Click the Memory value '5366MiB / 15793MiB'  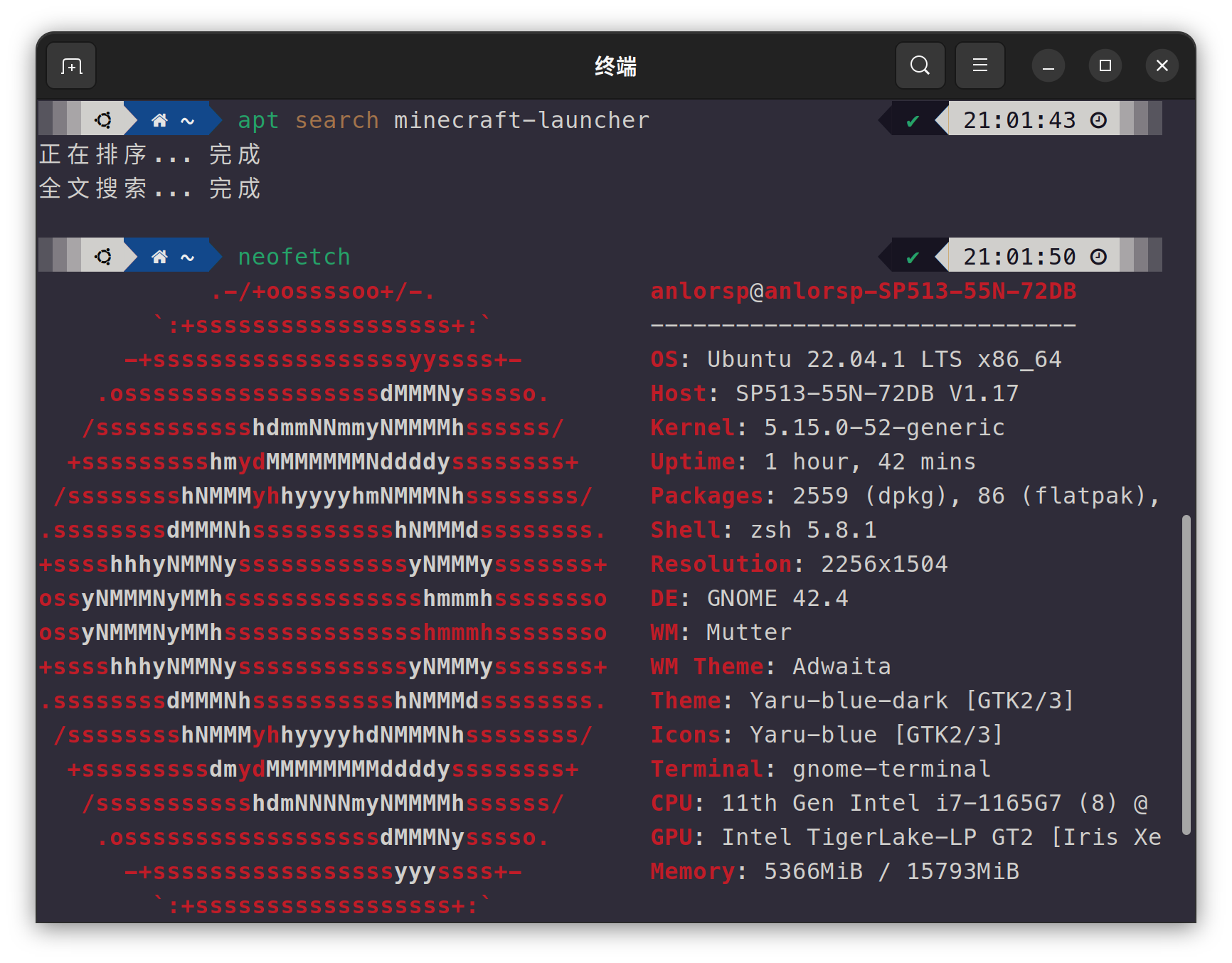[x=891, y=871]
